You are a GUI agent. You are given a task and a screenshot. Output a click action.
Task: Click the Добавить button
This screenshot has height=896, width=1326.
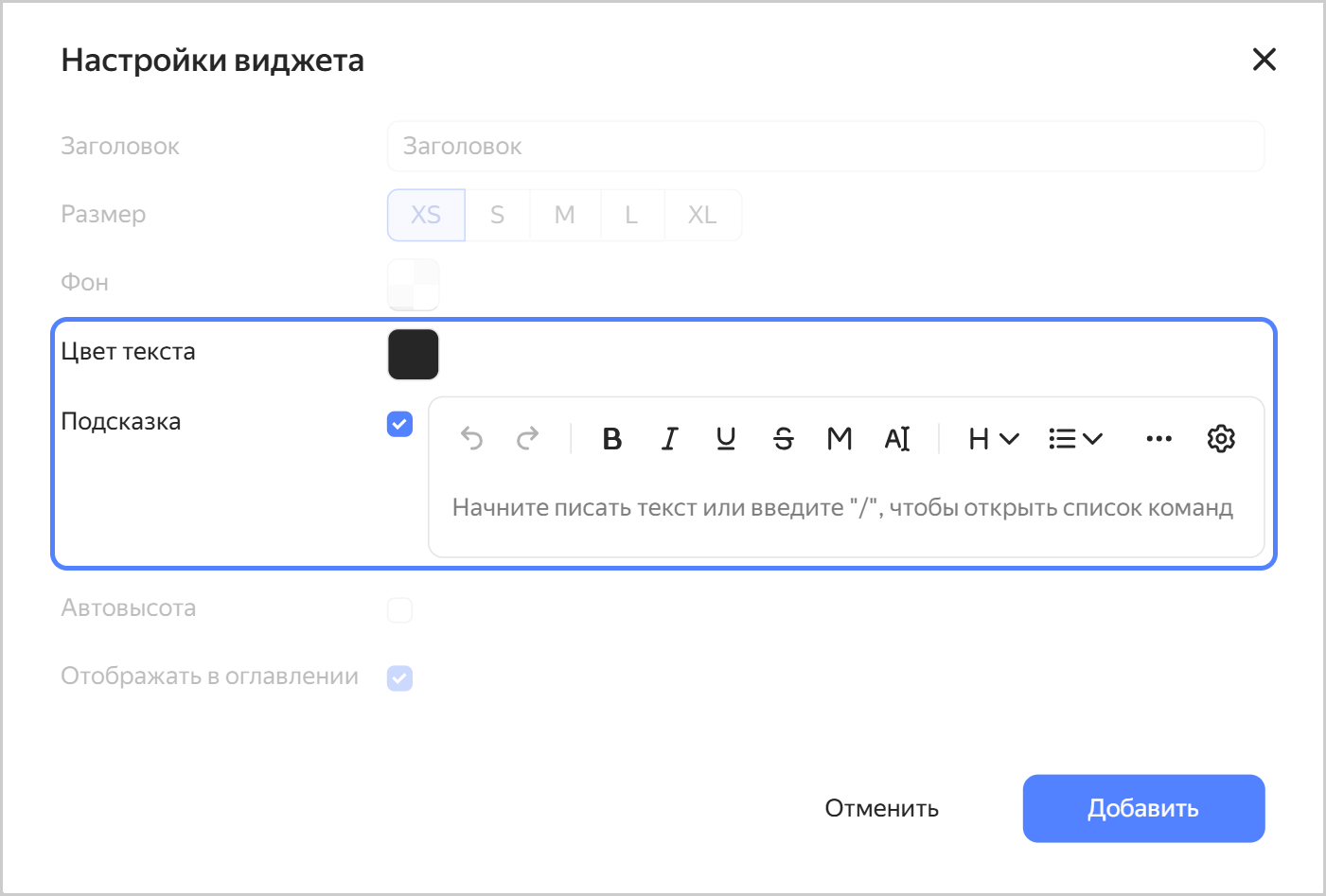(1142, 808)
